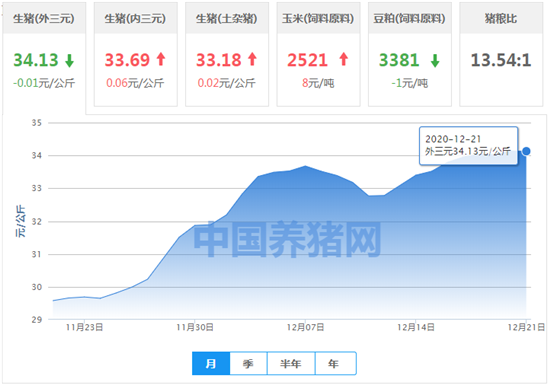This screenshot has height=388, width=550.
Task: Select the 月 time range button
Action: (x=211, y=363)
